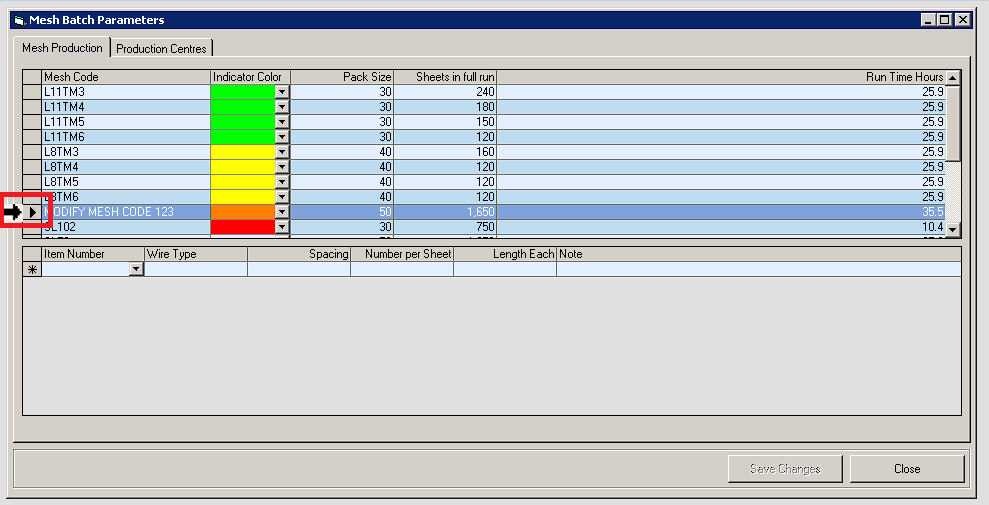Click the Item Number column header
The height and width of the screenshot is (505, 989).
tap(93, 254)
